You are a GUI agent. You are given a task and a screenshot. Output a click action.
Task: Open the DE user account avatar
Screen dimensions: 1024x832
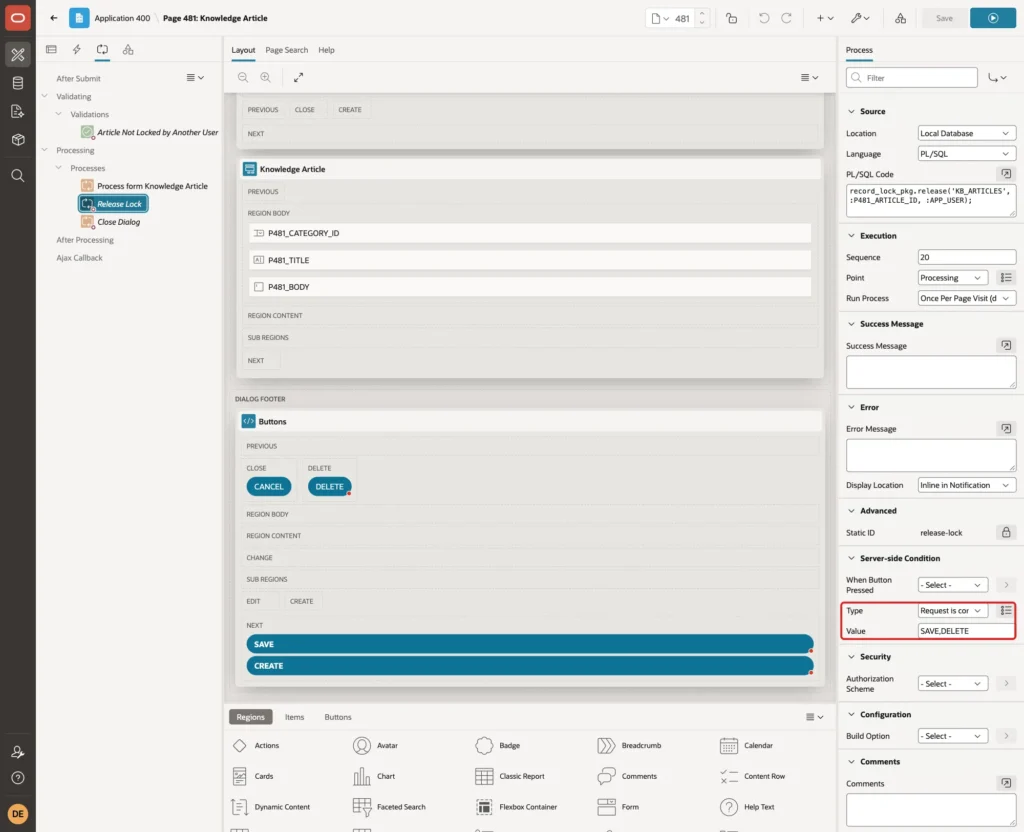tap(18, 814)
